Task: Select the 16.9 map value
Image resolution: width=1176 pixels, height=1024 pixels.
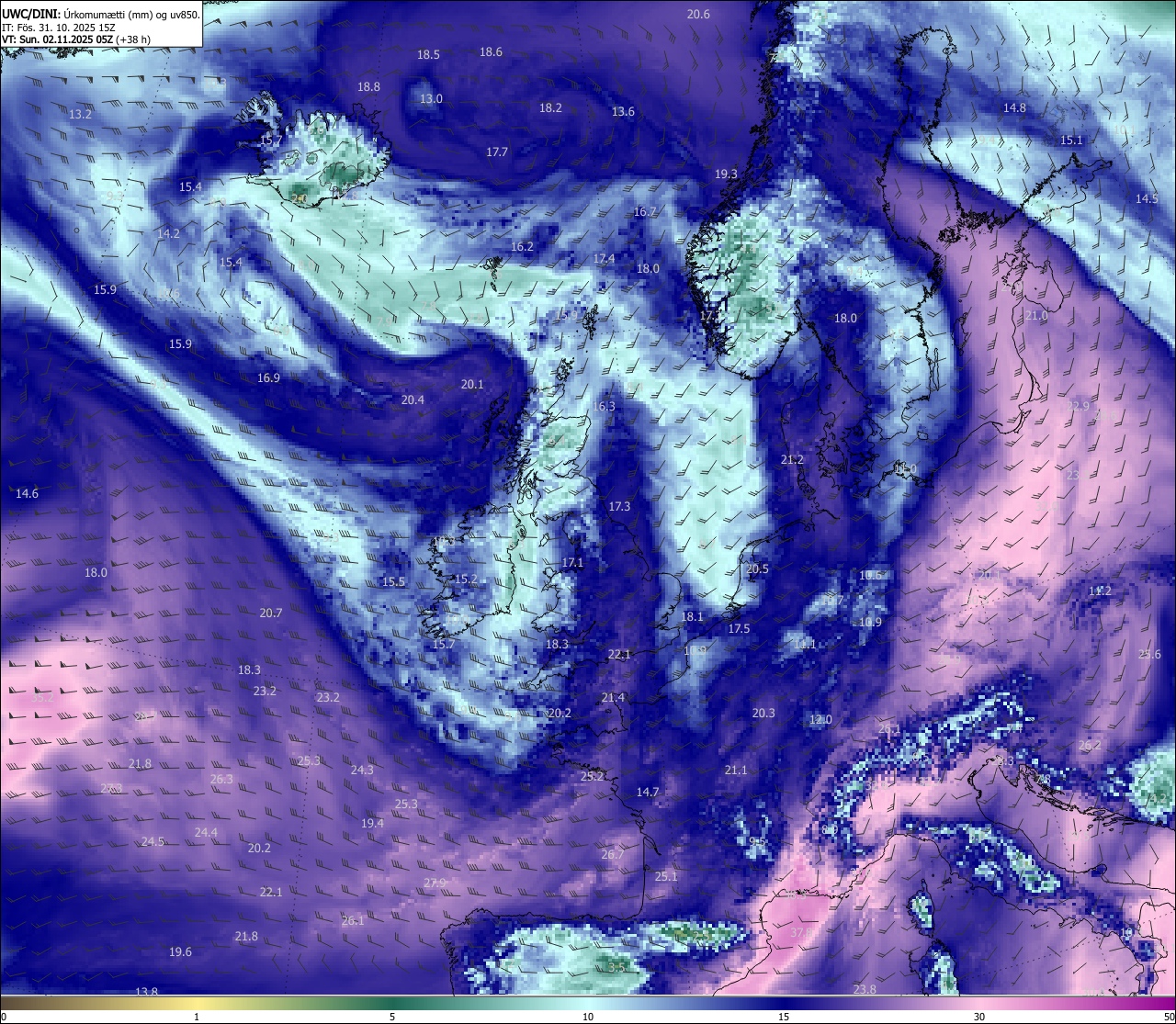Action: point(268,377)
